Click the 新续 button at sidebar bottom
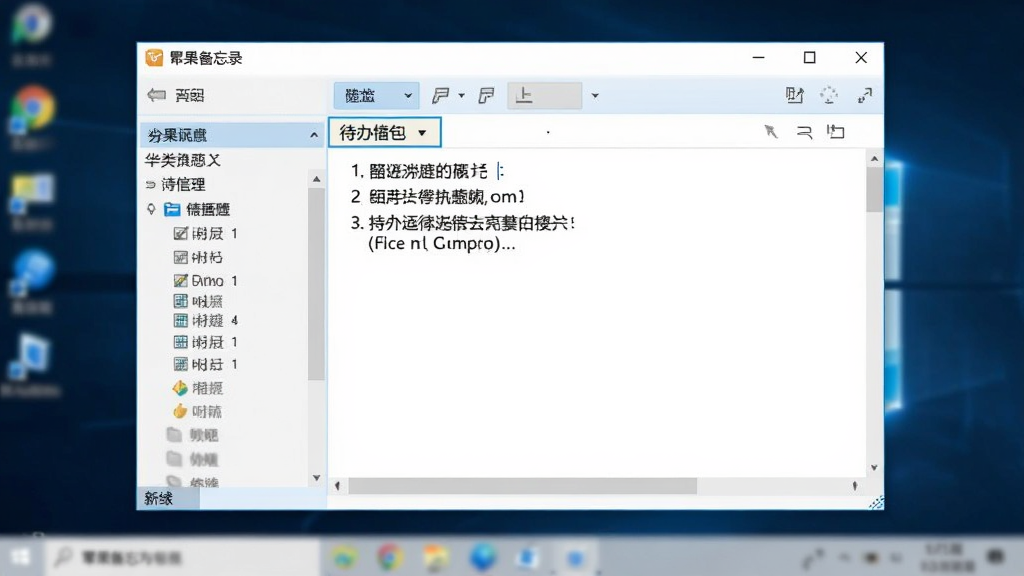Image resolution: width=1024 pixels, height=576 pixels. tap(167, 499)
